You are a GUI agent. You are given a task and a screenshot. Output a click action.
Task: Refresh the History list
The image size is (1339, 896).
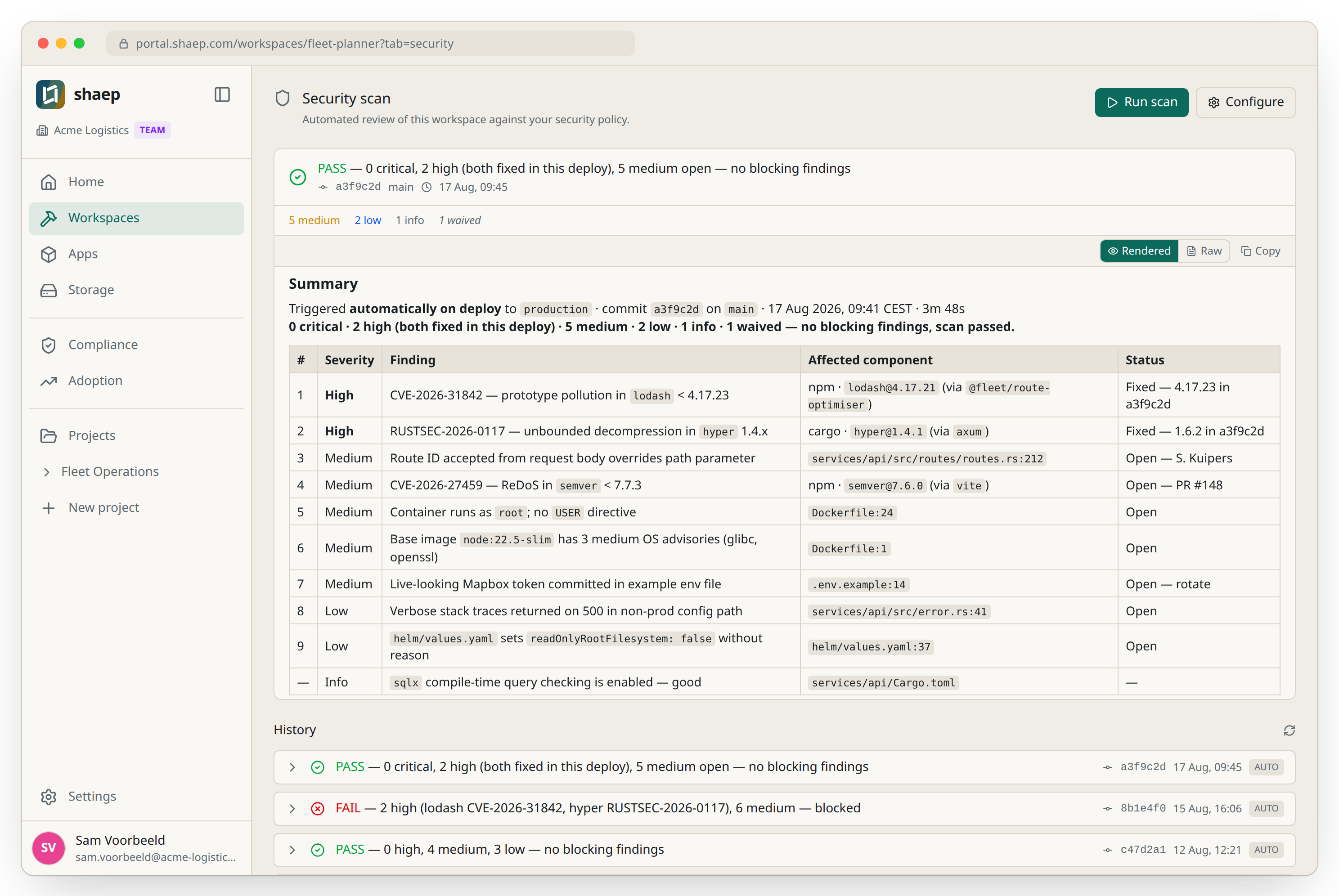pos(1289,730)
